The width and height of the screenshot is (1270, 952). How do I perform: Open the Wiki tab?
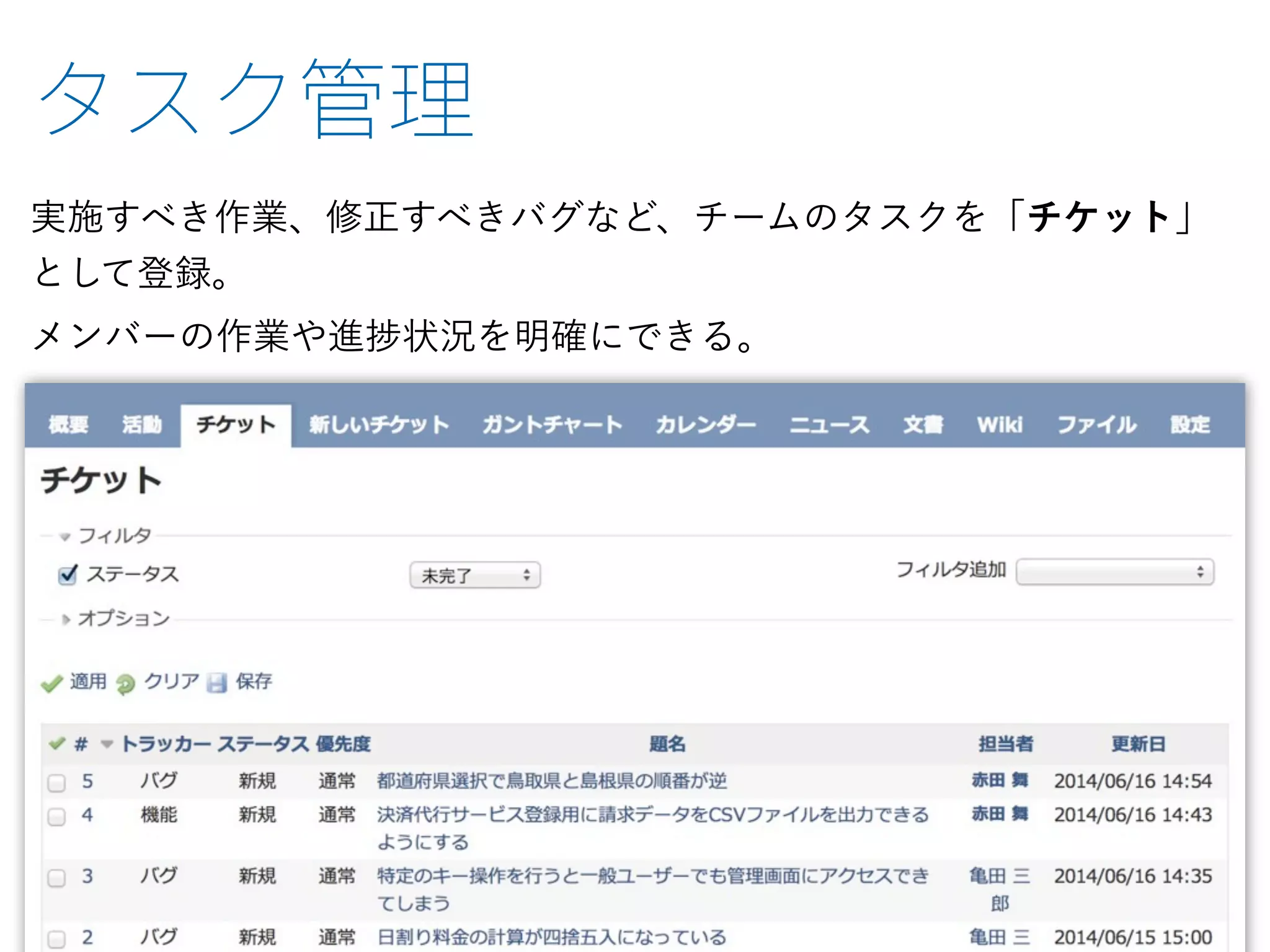point(1000,425)
